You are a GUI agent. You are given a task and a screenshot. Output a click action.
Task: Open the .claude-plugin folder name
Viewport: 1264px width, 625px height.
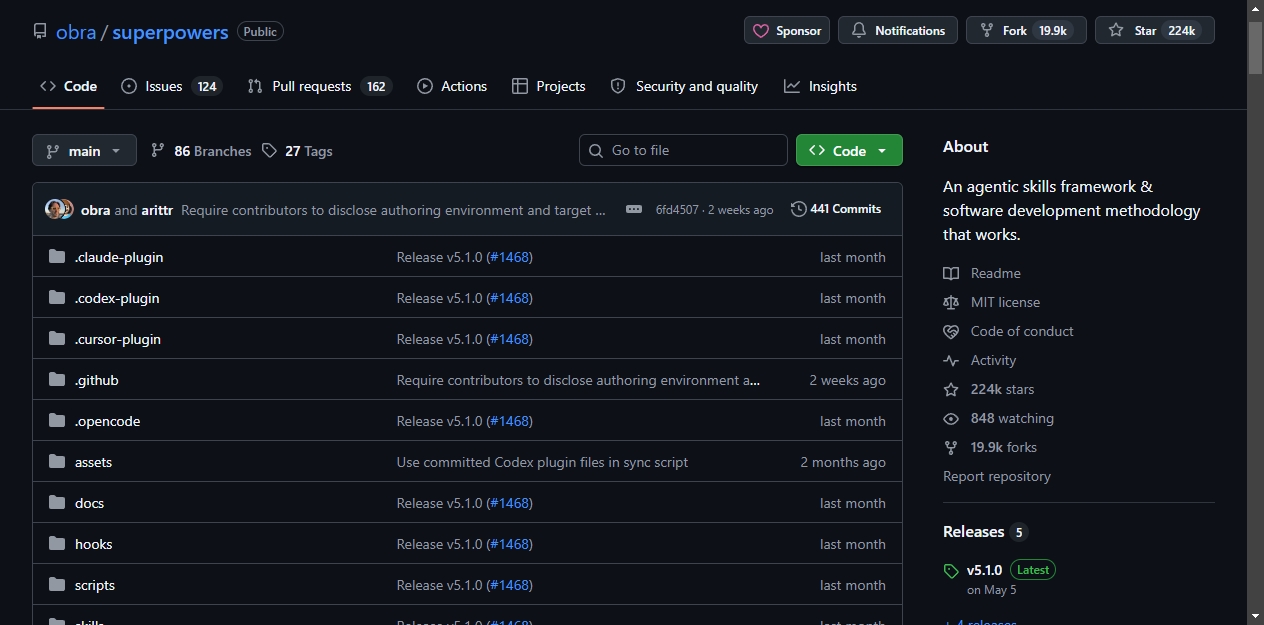tap(119, 257)
